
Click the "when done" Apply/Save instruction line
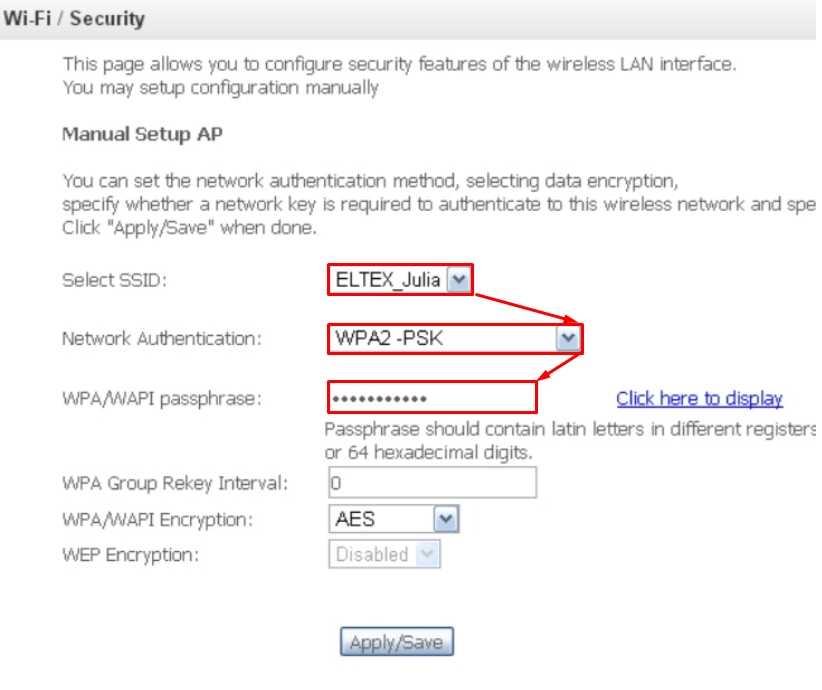189,227
